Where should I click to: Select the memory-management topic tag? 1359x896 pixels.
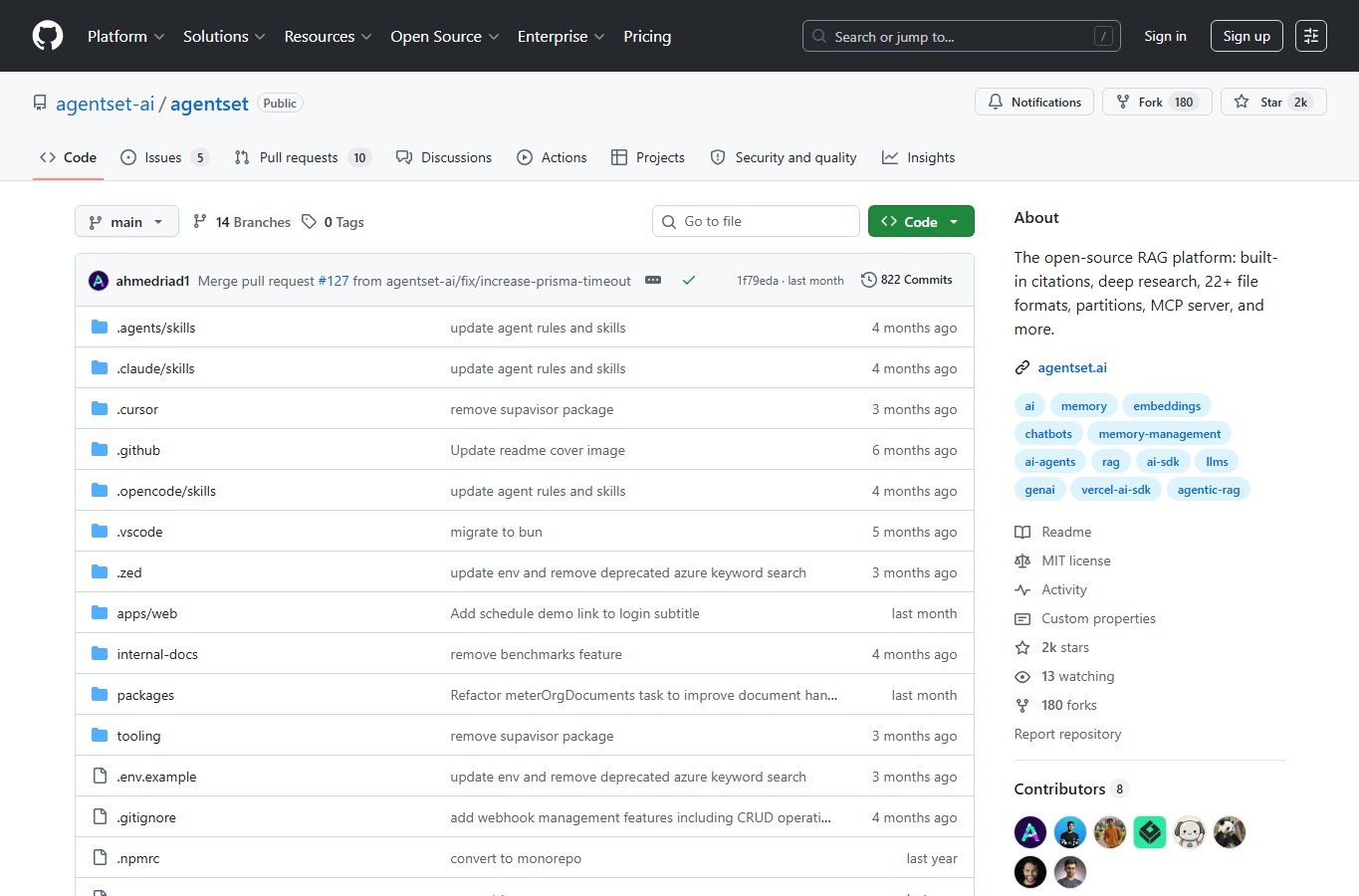tap(1159, 434)
